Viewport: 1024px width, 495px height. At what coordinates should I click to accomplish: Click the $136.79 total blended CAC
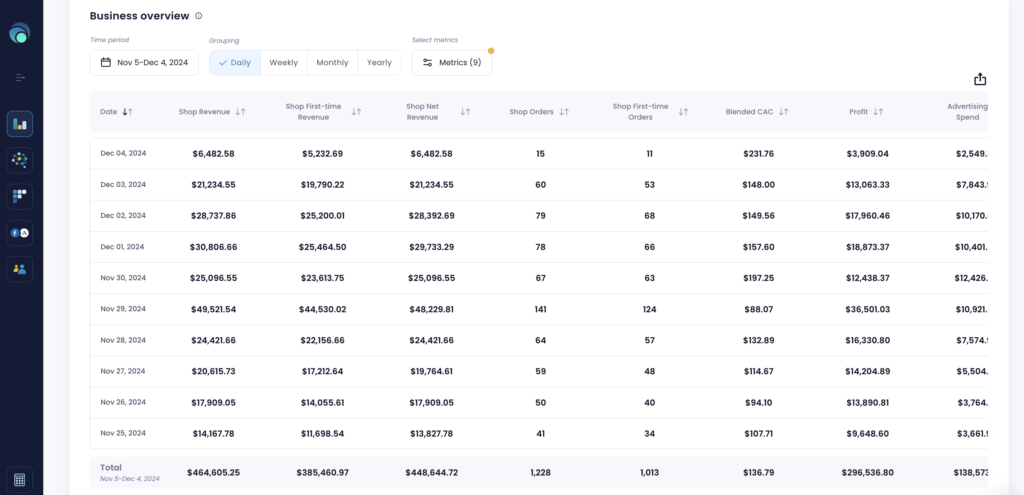point(759,472)
